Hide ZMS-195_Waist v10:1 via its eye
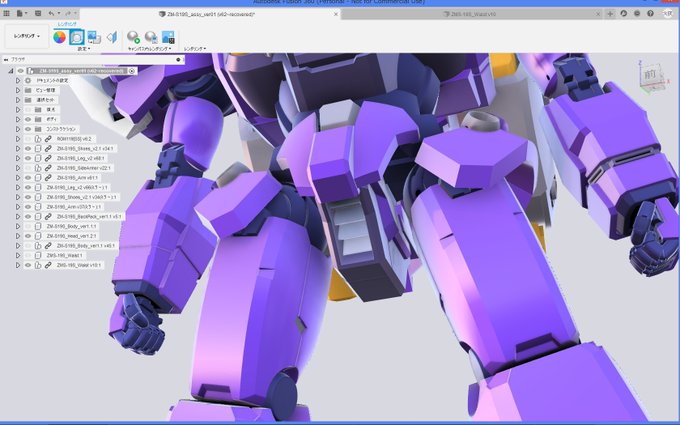The height and width of the screenshot is (425, 680). click(28, 265)
